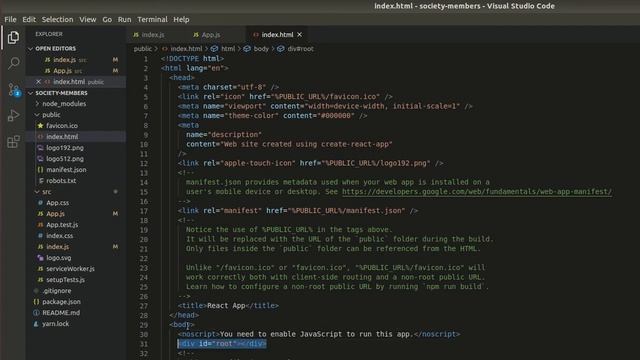Click the public breadcrumb segment
This screenshot has height=360, width=640.
point(142,49)
